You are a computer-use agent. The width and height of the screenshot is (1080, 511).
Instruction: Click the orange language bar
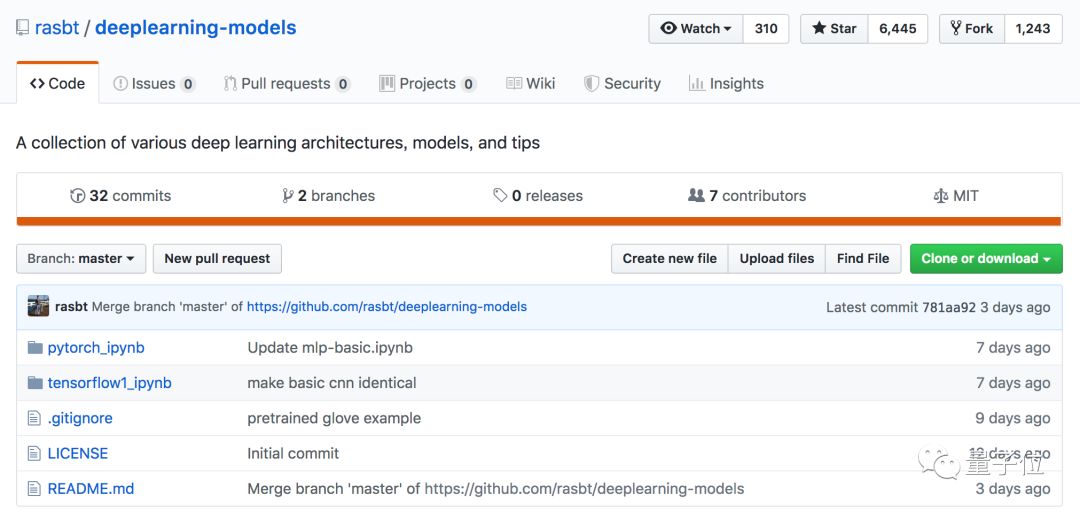pyautogui.click(x=539, y=221)
